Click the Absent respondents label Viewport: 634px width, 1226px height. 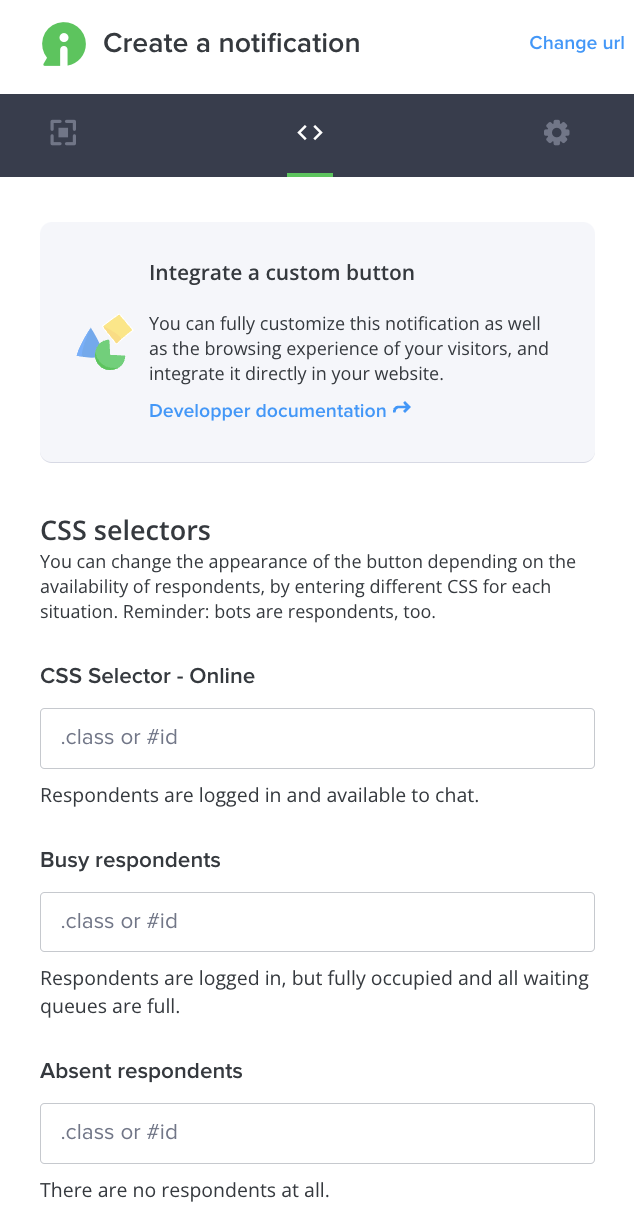coord(141,1071)
